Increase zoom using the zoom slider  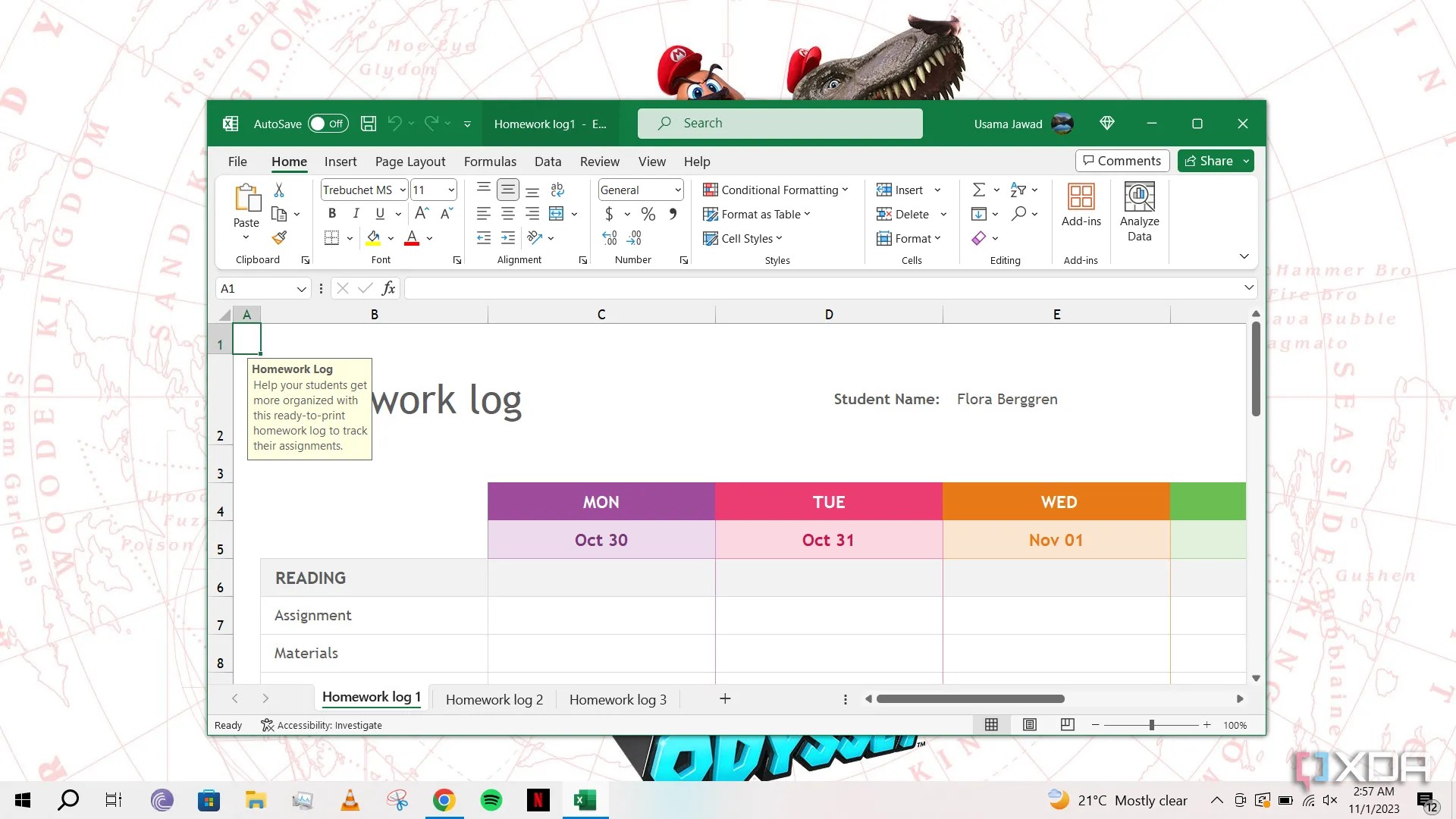pyautogui.click(x=1207, y=725)
